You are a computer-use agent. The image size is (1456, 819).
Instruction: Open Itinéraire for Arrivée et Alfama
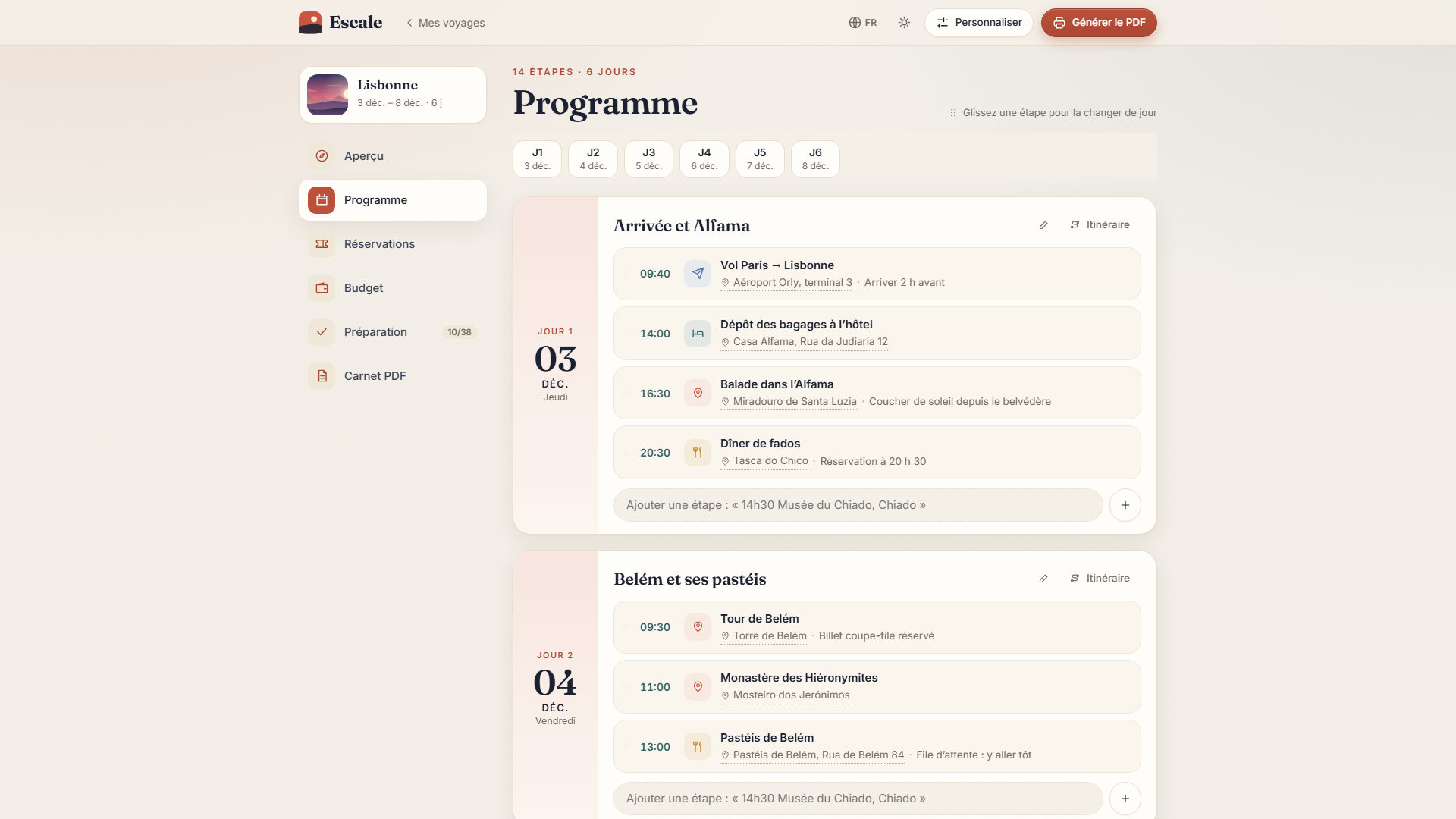pyautogui.click(x=1100, y=225)
